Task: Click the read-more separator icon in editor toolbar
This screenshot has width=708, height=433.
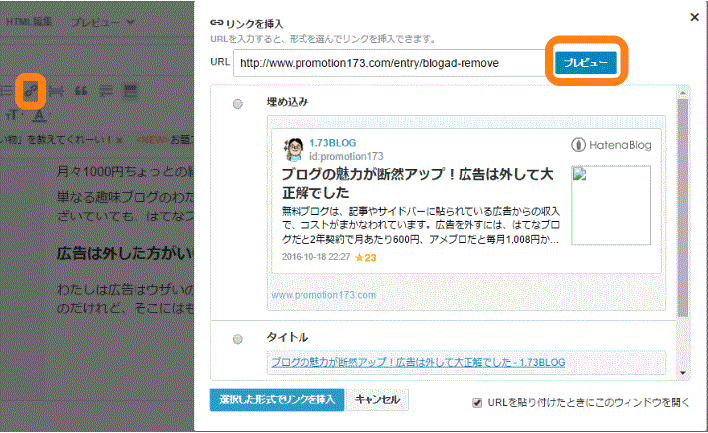Action: (x=56, y=92)
